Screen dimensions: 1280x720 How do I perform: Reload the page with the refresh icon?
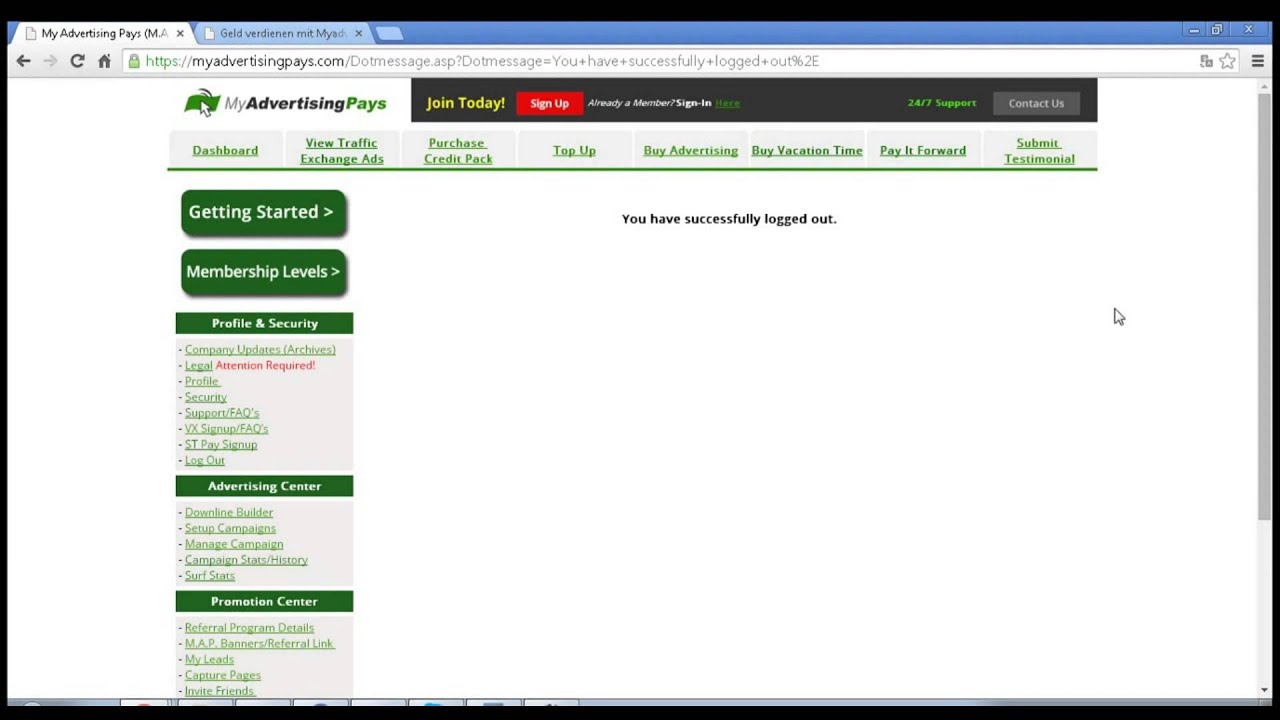[x=77, y=61]
